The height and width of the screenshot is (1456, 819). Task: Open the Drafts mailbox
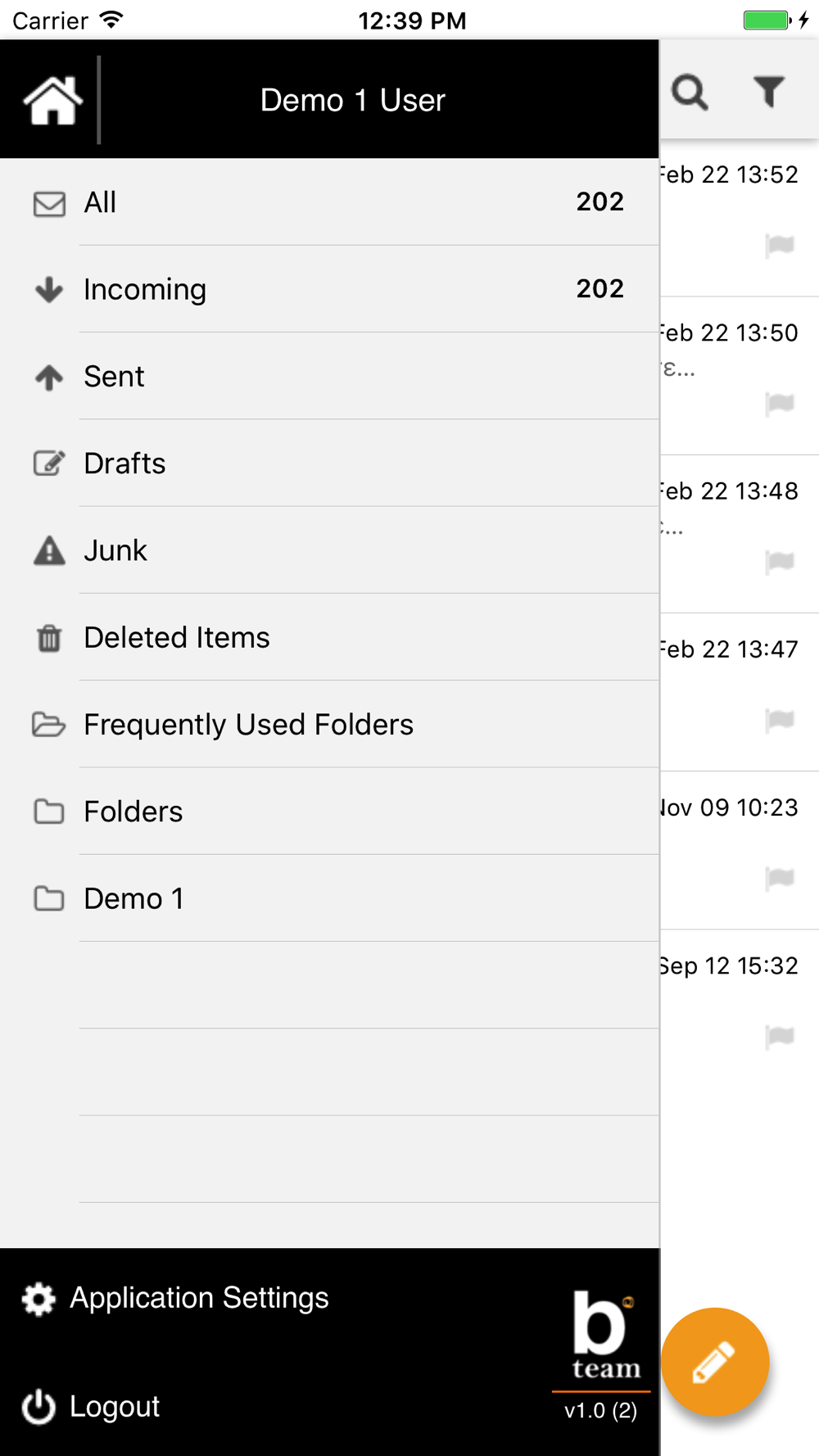pyautogui.click(x=329, y=463)
